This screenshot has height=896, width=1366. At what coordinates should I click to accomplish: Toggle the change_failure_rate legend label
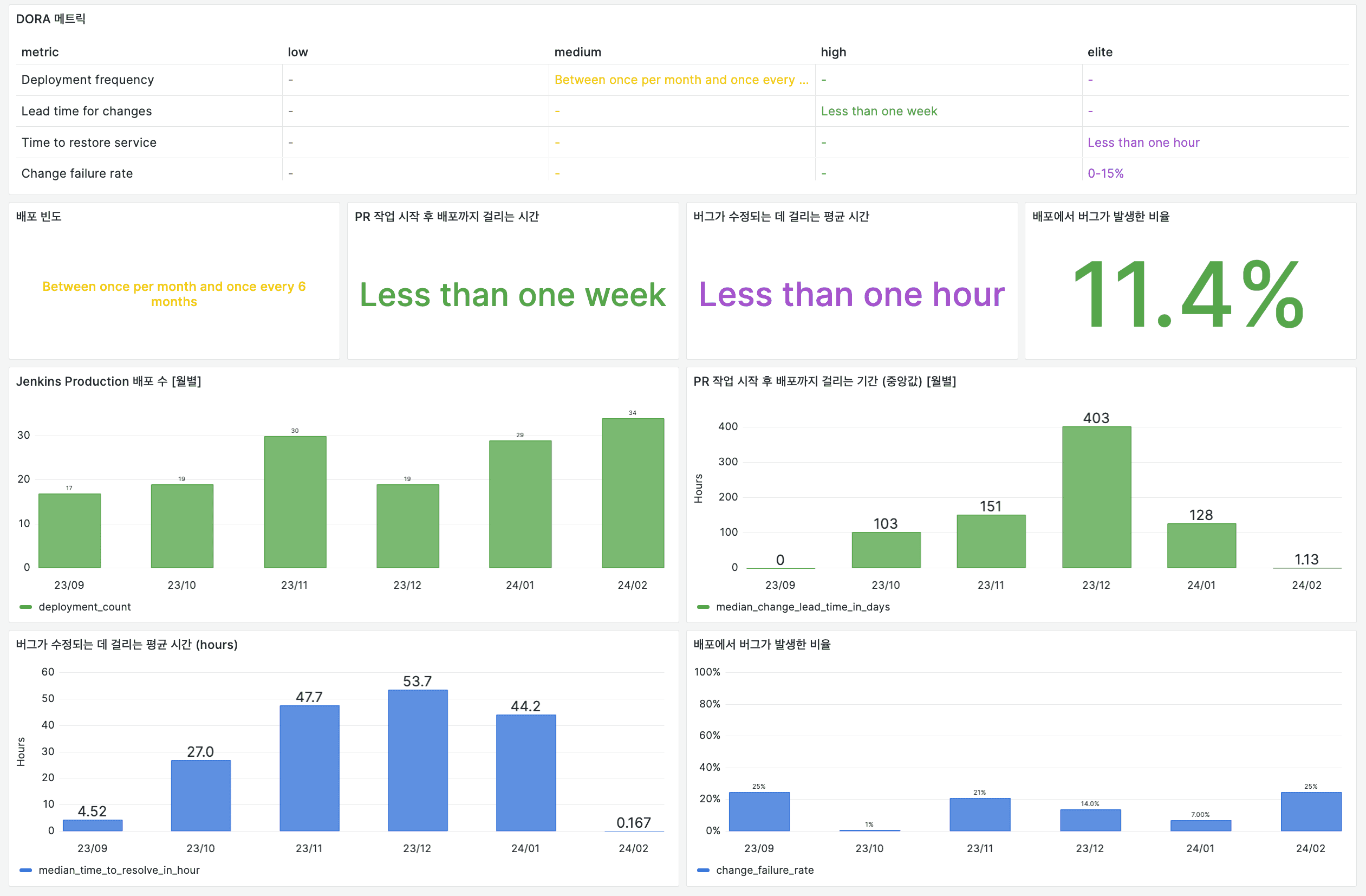pyautogui.click(x=764, y=870)
